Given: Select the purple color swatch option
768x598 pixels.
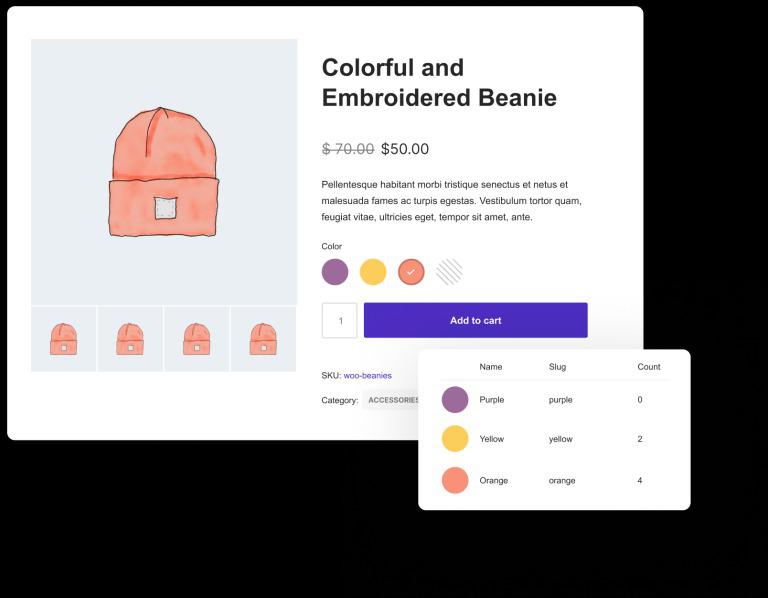Looking at the screenshot, I should [x=335, y=272].
